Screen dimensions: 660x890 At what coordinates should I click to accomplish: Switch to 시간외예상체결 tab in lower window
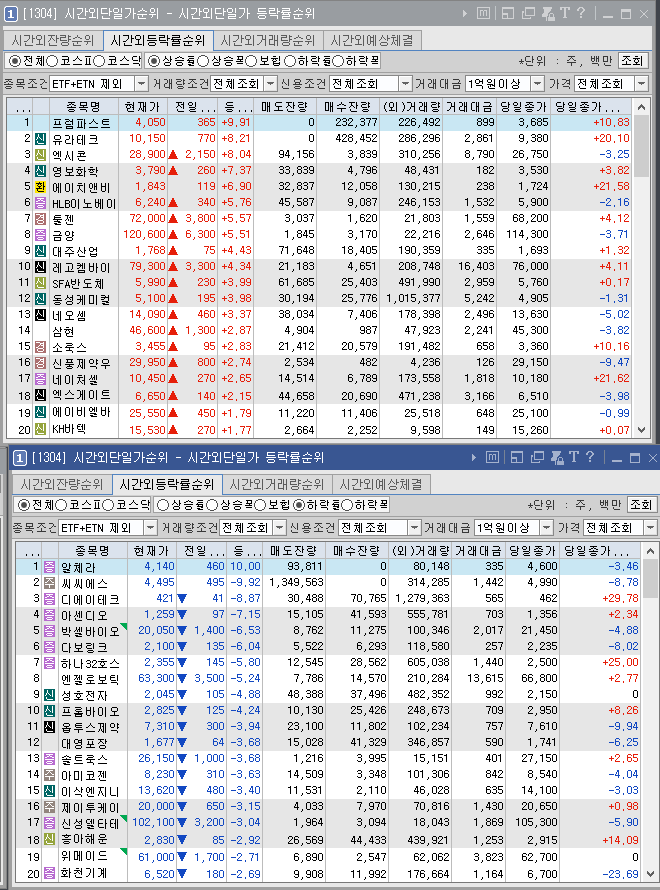point(381,484)
